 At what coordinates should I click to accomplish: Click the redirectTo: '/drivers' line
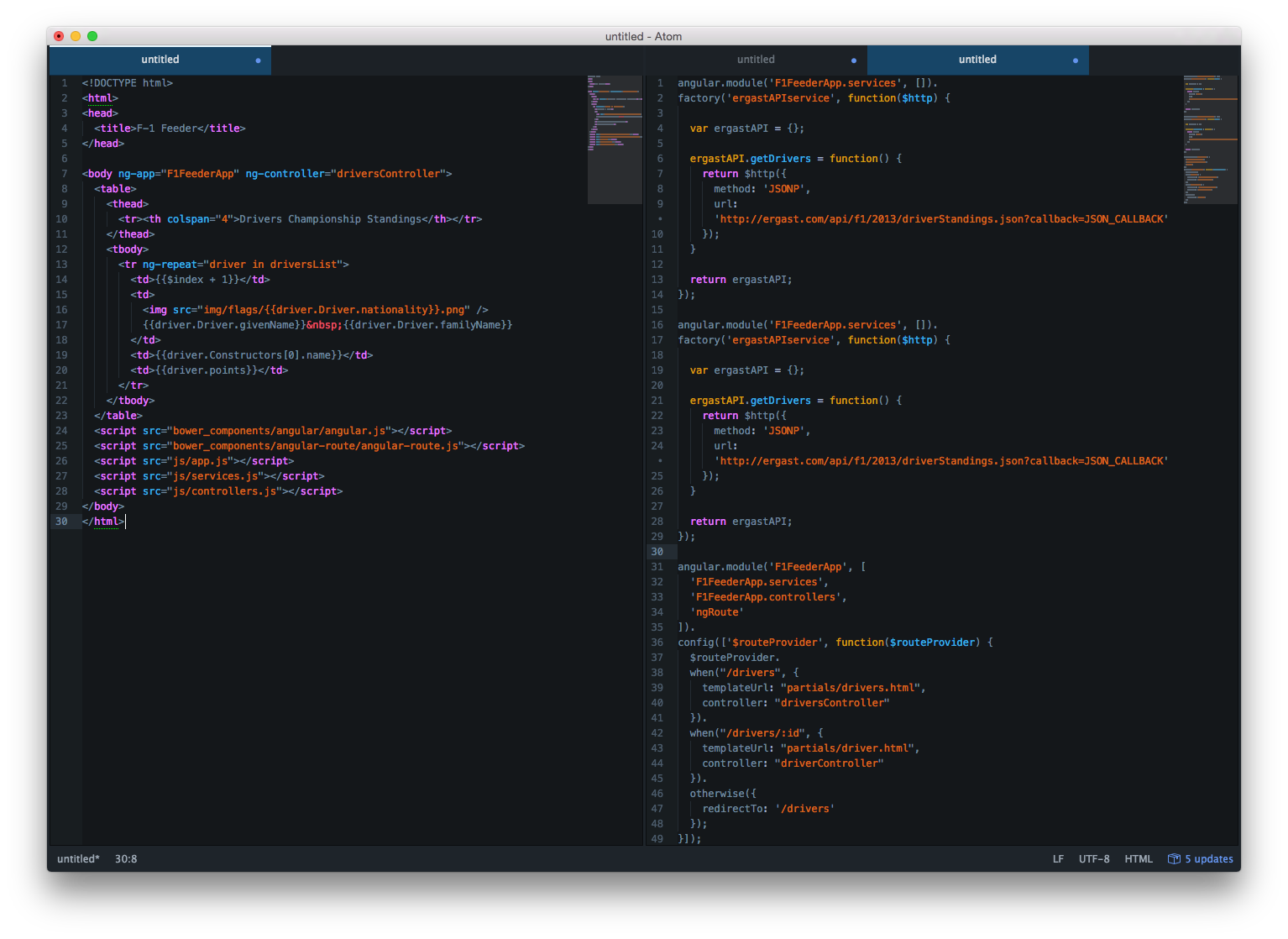769,809
